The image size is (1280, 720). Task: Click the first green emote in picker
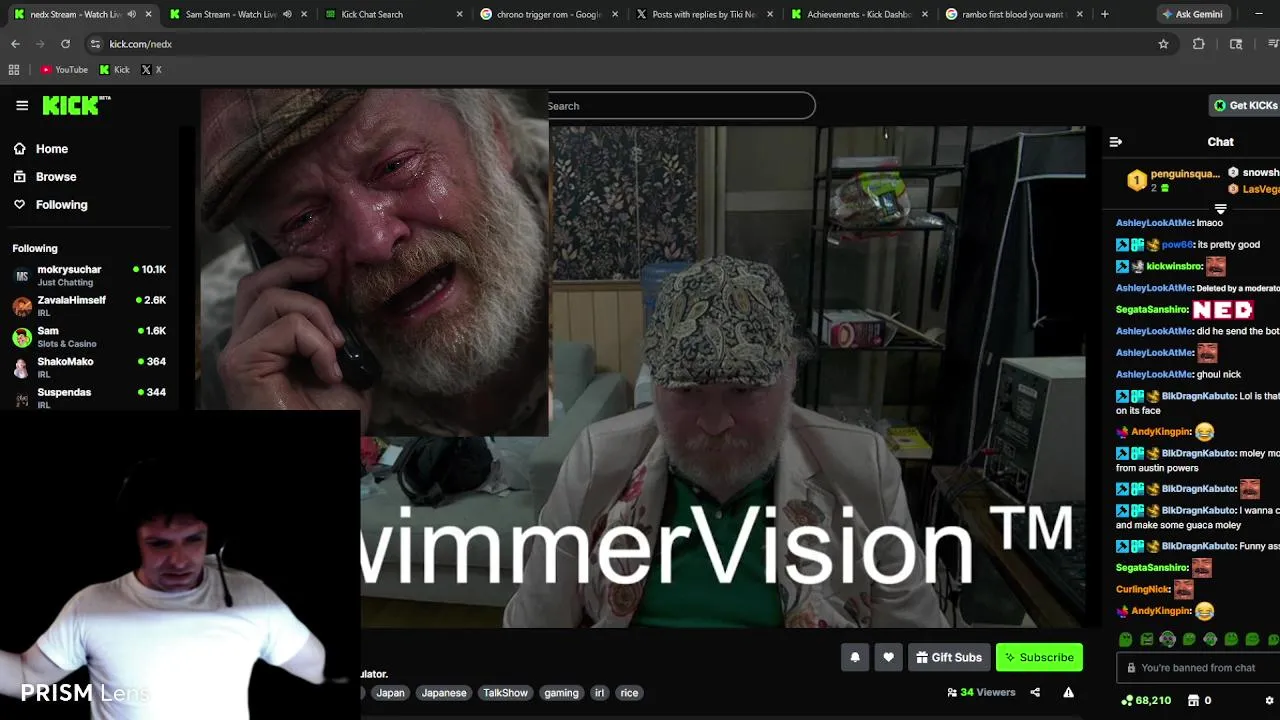[x=1126, y=639]
